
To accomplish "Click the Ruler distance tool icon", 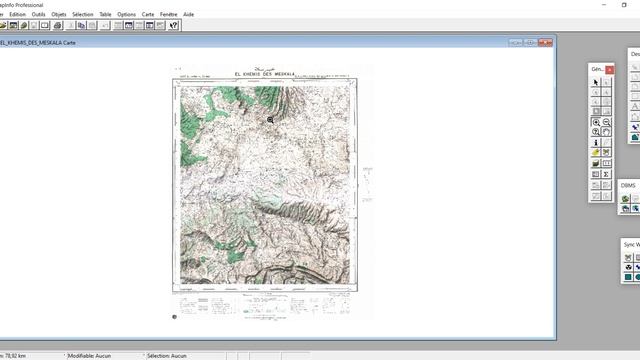I will [x=607, y=163].
